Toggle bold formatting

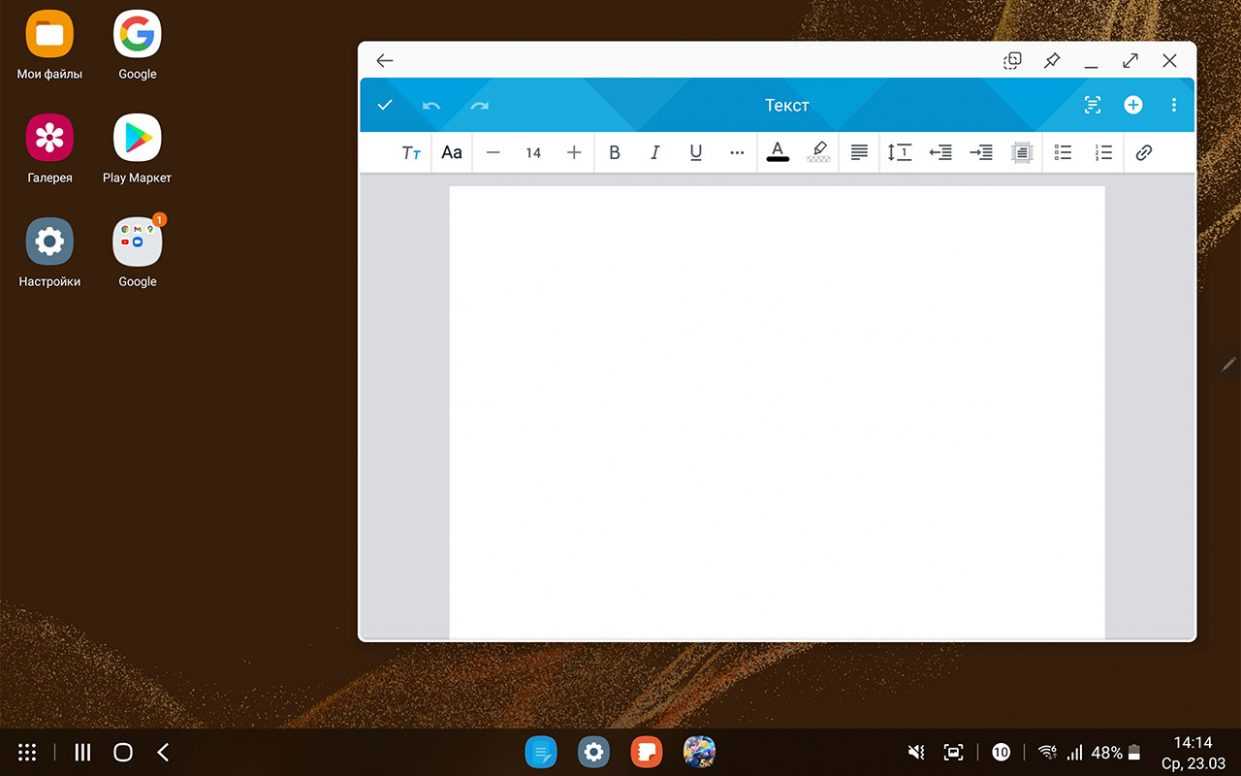pos(614,153)
